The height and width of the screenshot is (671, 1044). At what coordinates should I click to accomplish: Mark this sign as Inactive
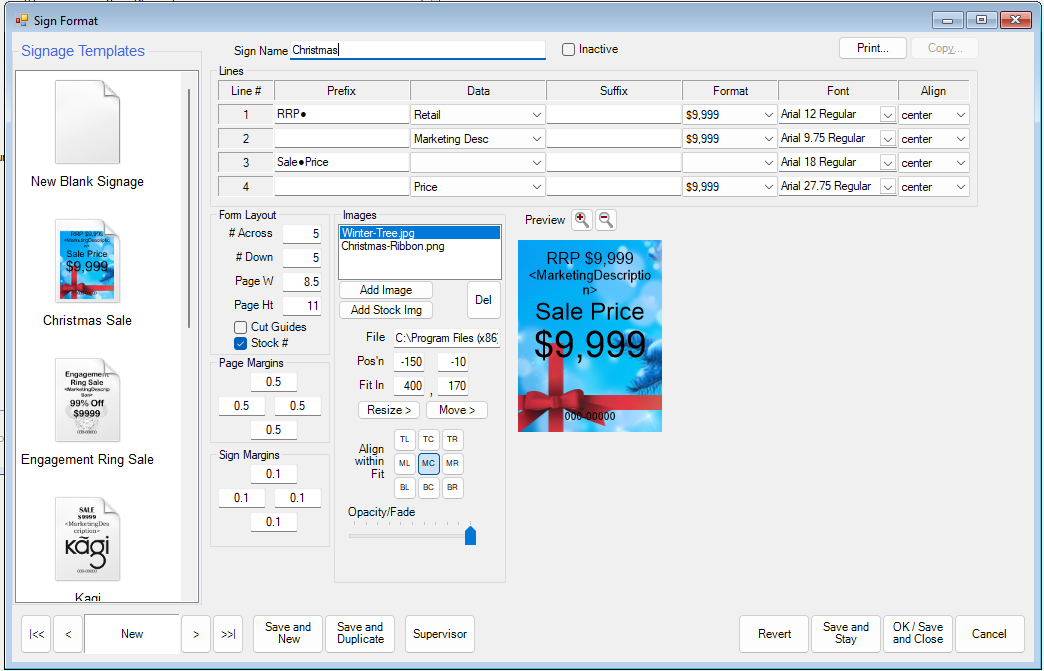(x=567, y=49)
